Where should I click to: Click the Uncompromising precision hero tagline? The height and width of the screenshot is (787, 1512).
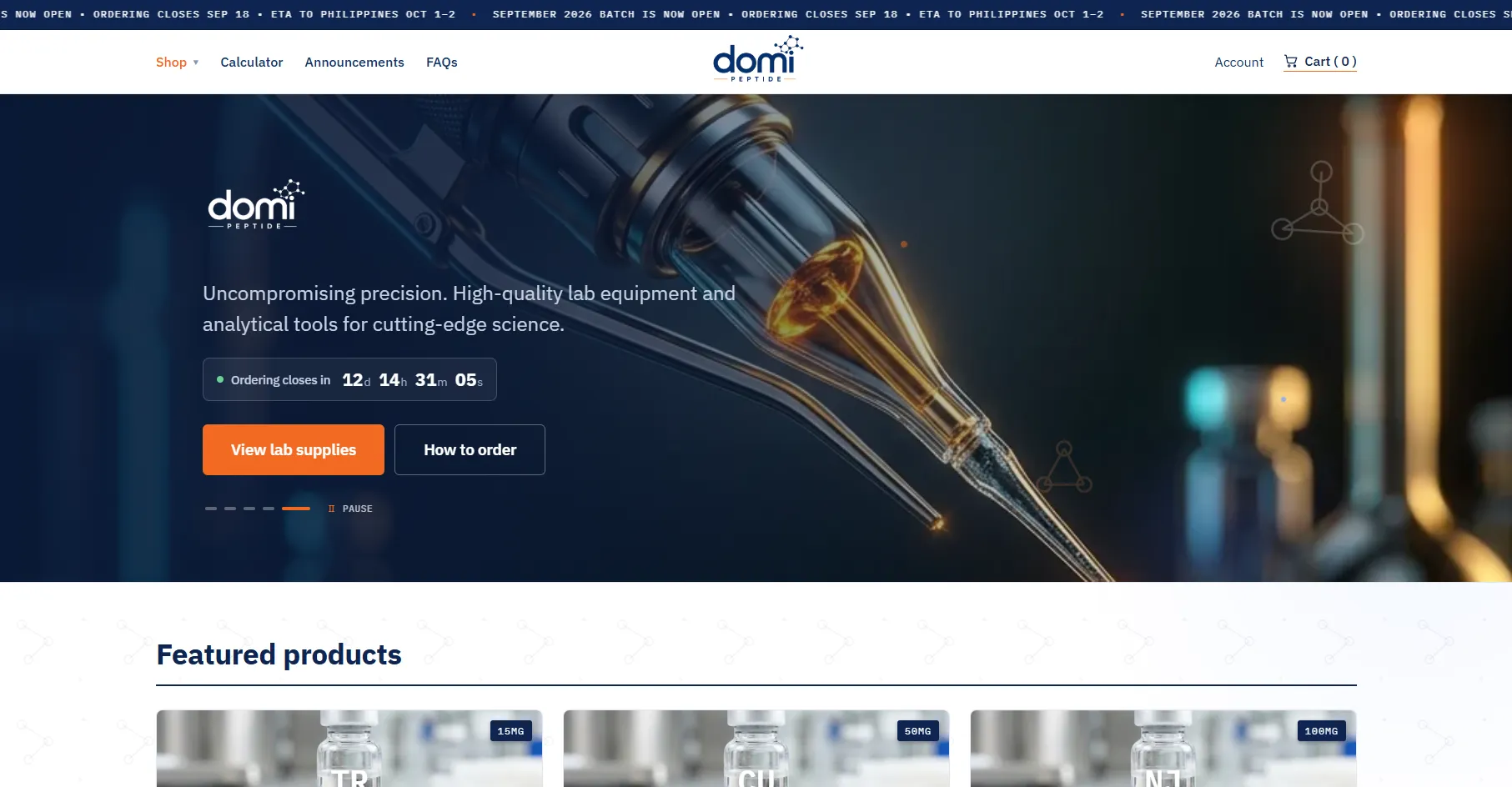coord(469,308)
